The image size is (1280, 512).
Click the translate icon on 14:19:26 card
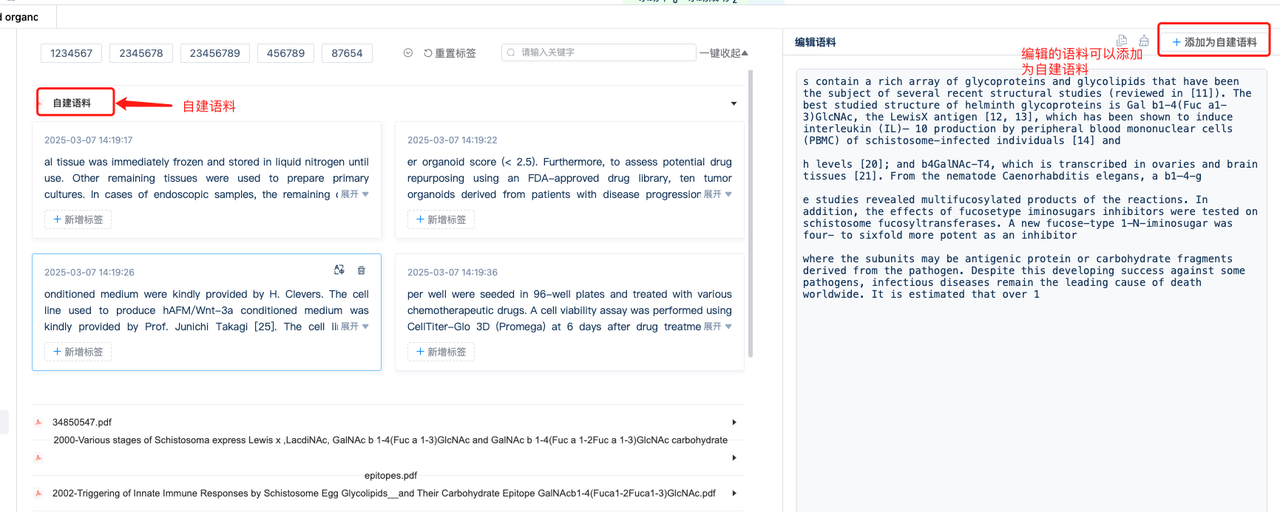tap(339, 270)
